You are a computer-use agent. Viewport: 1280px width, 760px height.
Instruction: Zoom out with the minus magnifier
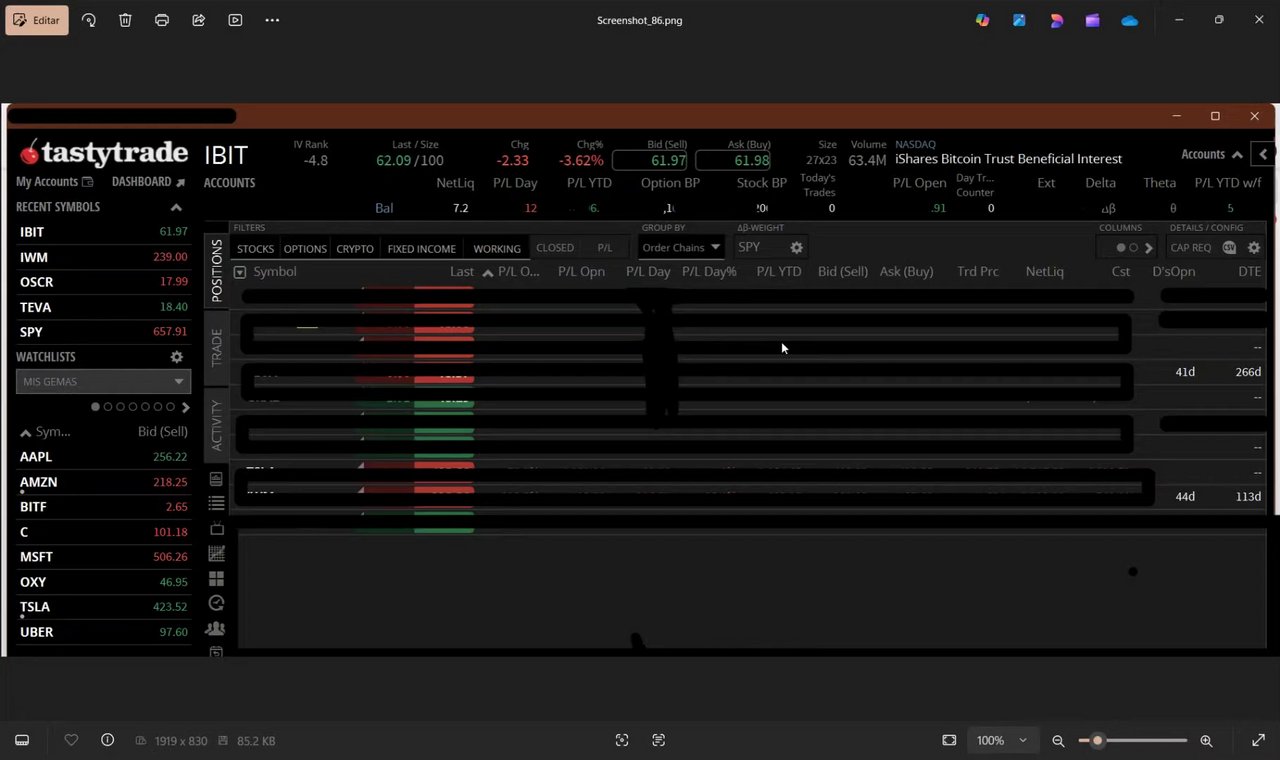coord(1058,740)
